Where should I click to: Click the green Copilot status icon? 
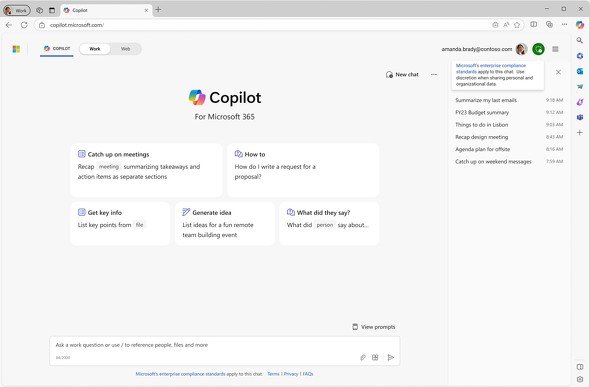tap(538, 49)
